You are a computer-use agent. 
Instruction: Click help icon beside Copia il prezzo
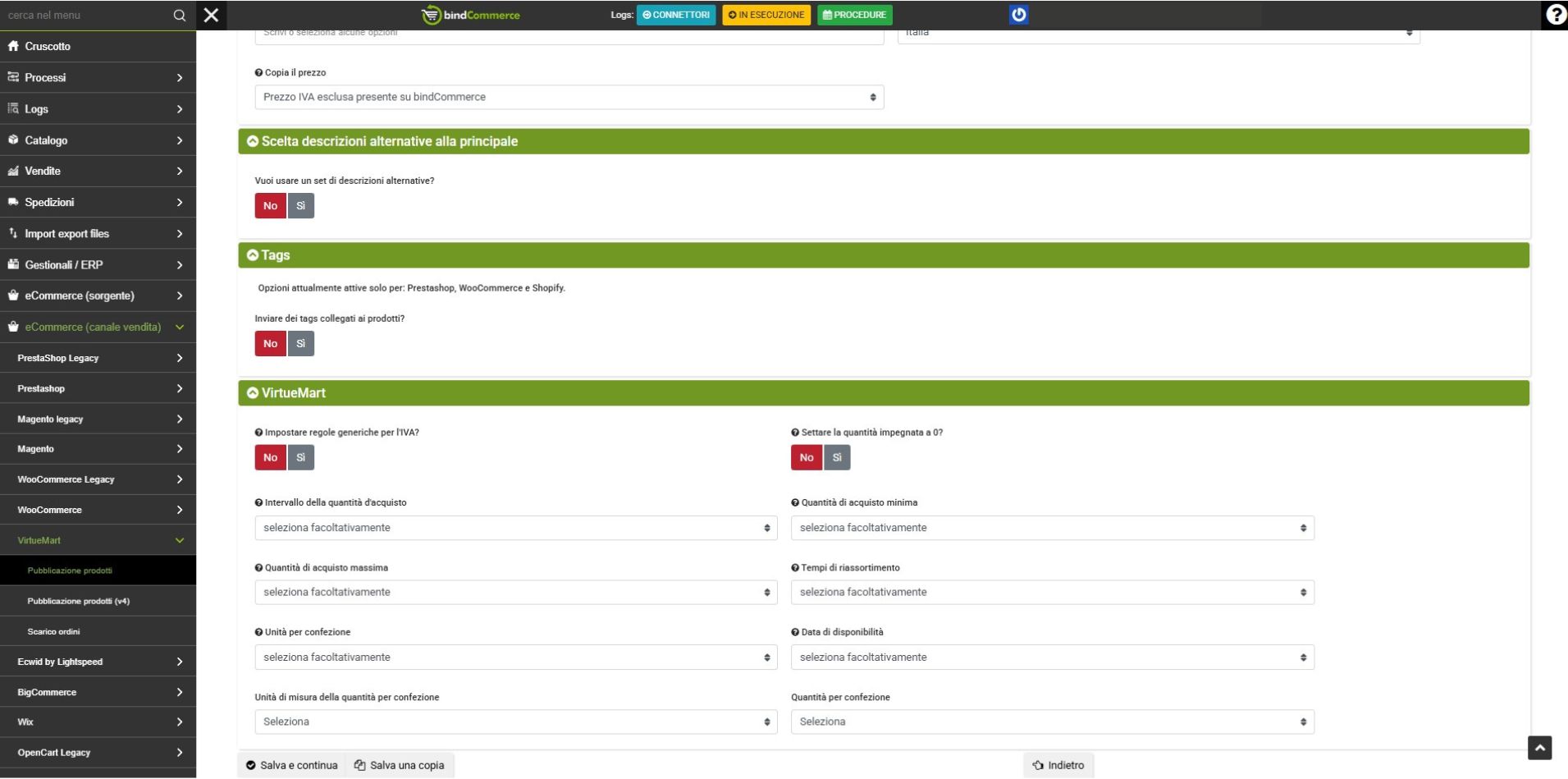(x=258, y=73)
